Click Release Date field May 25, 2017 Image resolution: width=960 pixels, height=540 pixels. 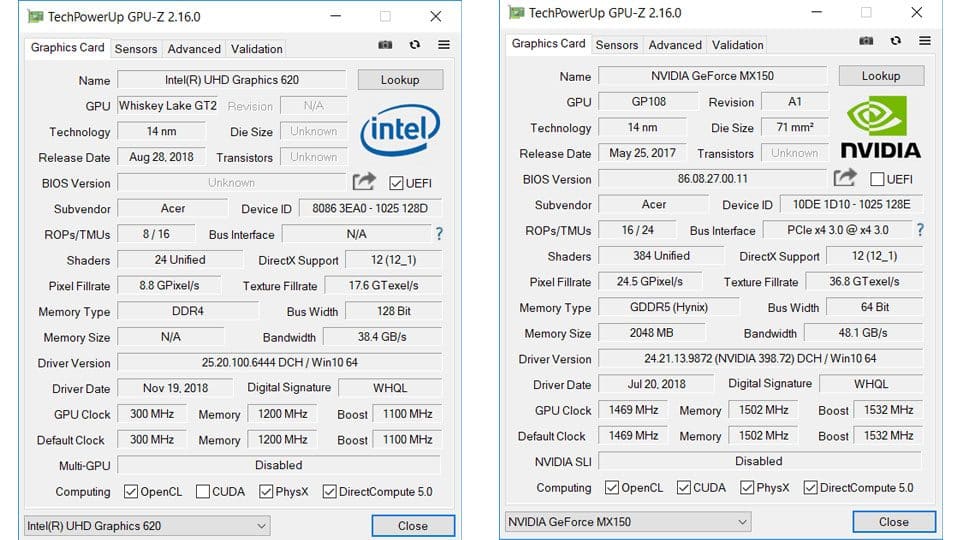coord(642,153)
